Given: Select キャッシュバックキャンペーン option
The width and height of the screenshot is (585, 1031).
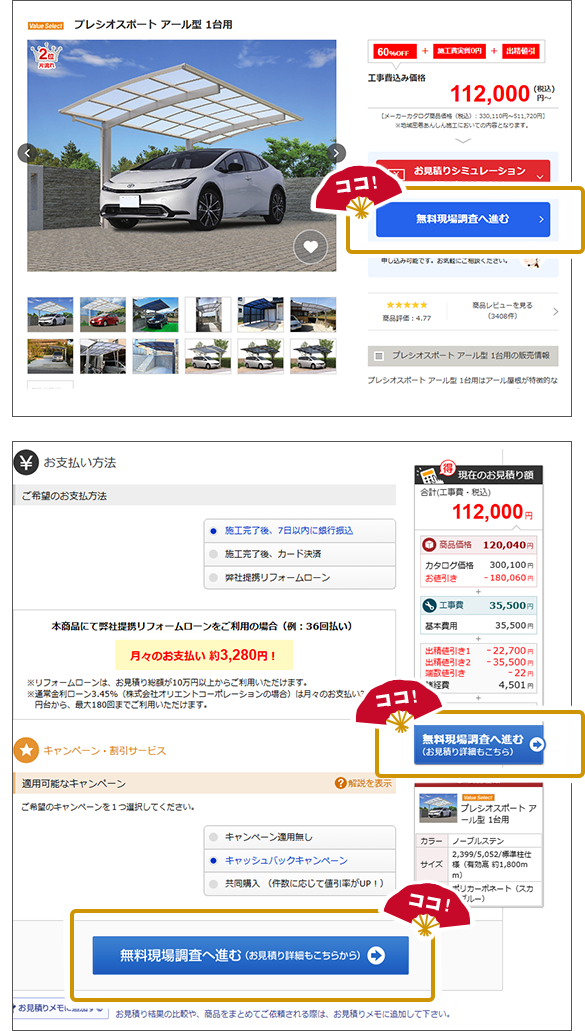Looking at the screenshot, I should [x=300, y=860].
